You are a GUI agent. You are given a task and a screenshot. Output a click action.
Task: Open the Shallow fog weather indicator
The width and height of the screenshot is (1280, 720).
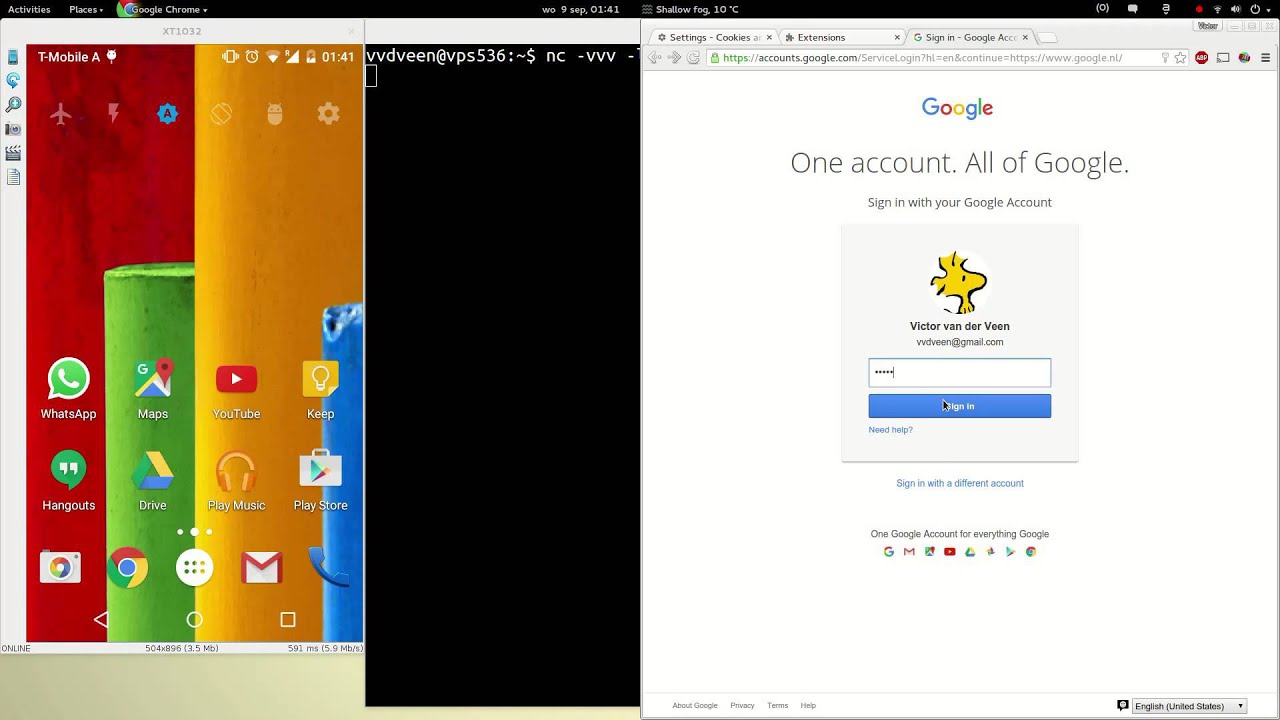pos(690,9)
